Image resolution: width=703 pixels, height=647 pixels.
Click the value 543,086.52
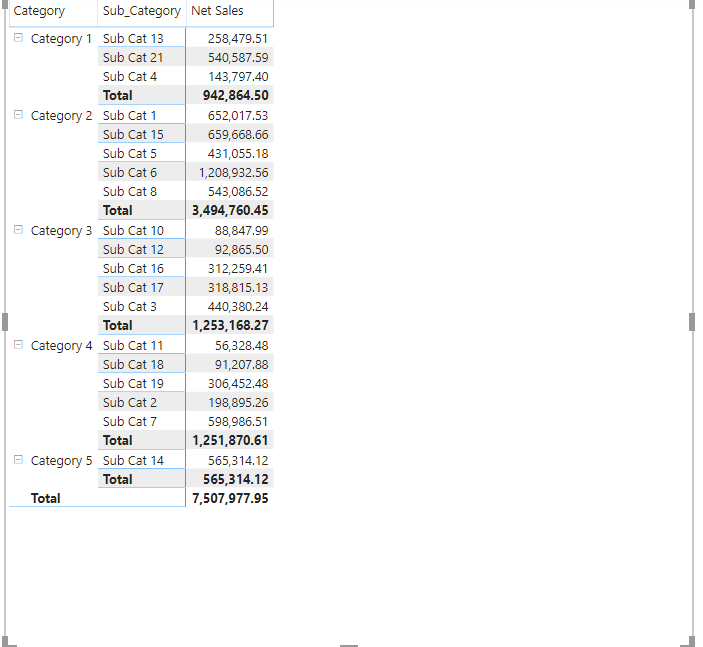pyautogui.click(x=238, y=192)
